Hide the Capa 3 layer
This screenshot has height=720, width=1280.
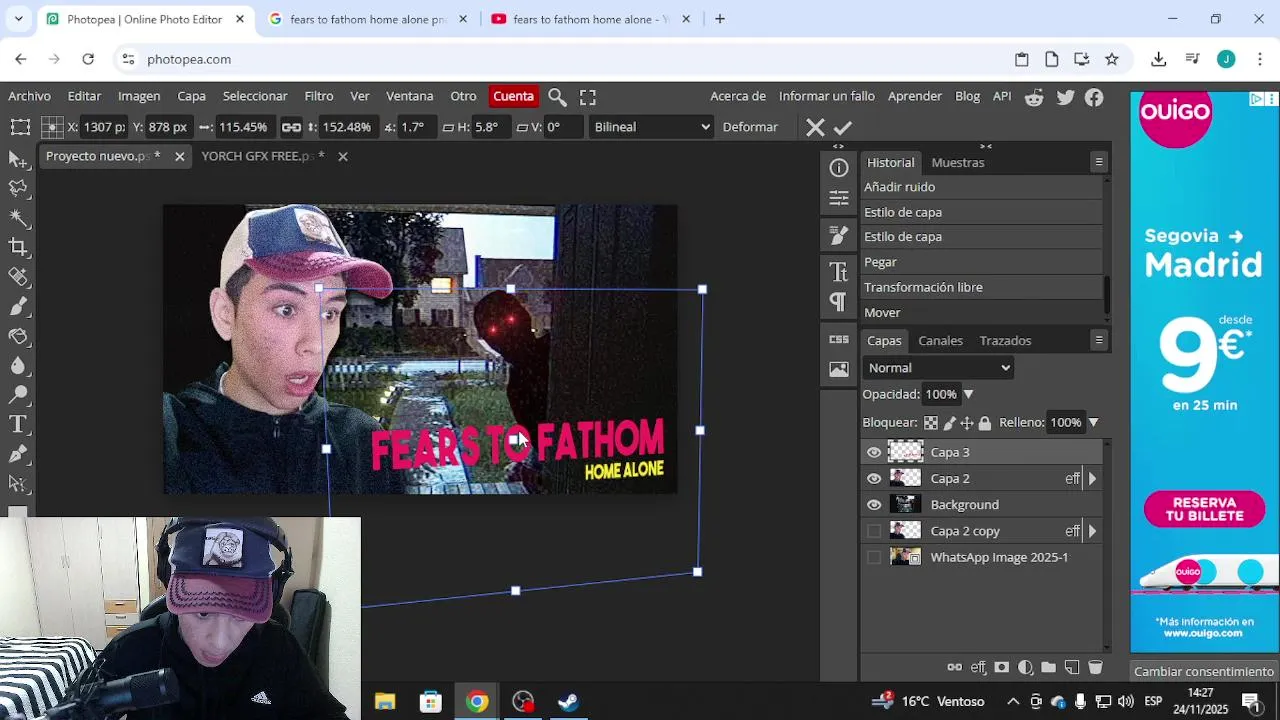[x=874, y=452]
